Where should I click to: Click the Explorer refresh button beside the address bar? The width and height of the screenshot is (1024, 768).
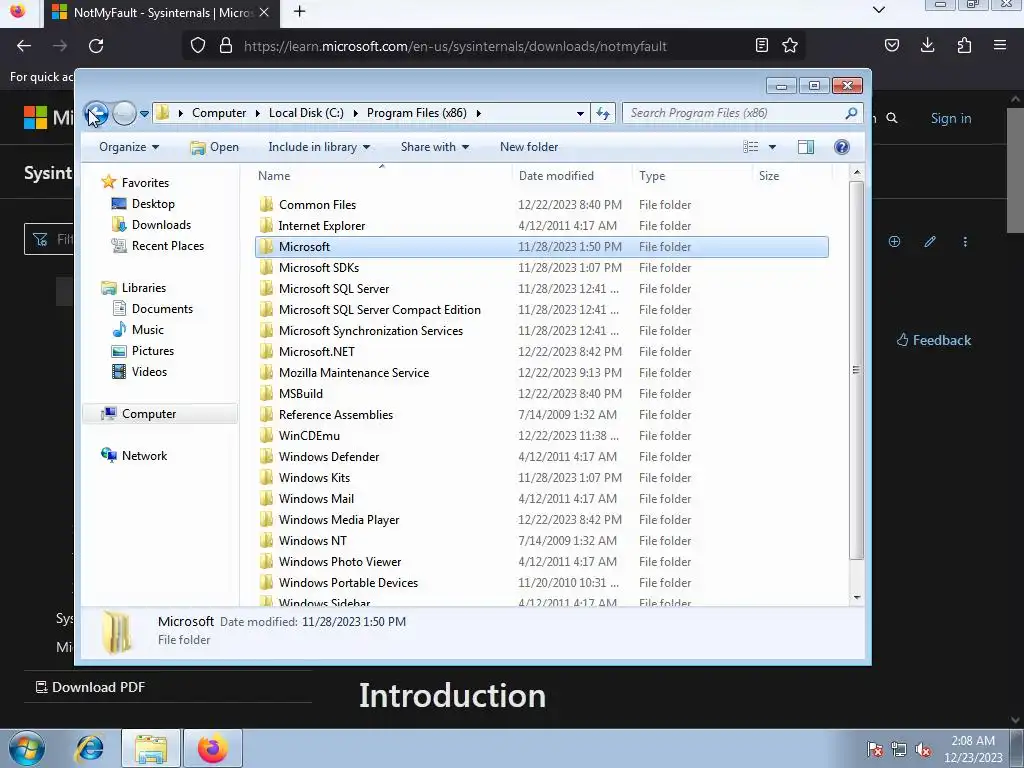(x=603, y=114)
